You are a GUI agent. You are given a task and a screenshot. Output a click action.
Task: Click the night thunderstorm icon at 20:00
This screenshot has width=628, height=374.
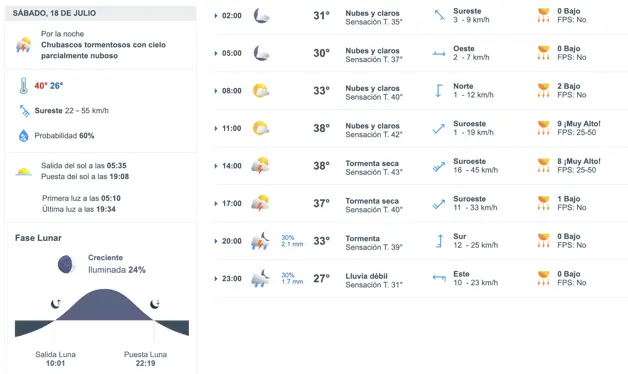260,241
